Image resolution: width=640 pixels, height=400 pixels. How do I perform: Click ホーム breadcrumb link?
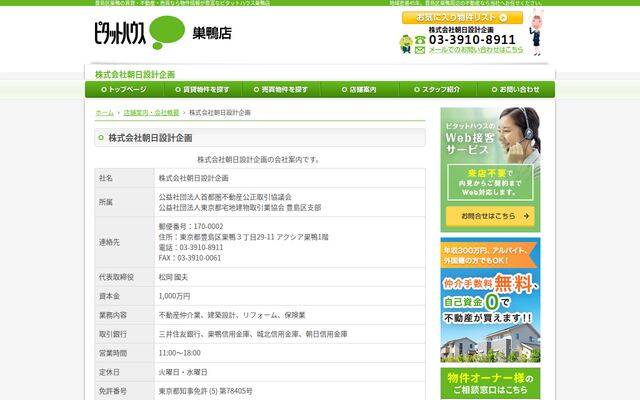pyautogui.click(x=104, y=113)
